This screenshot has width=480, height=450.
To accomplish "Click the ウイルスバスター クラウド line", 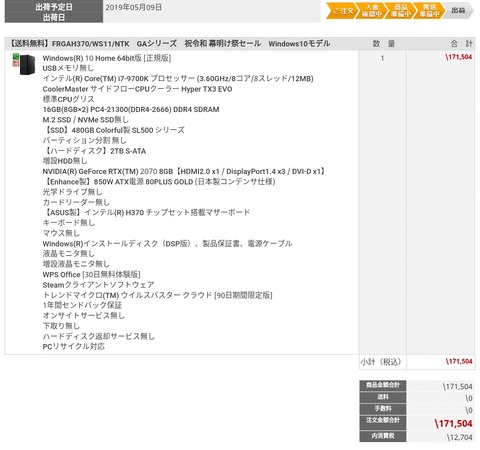I will [x=157, y=295].
